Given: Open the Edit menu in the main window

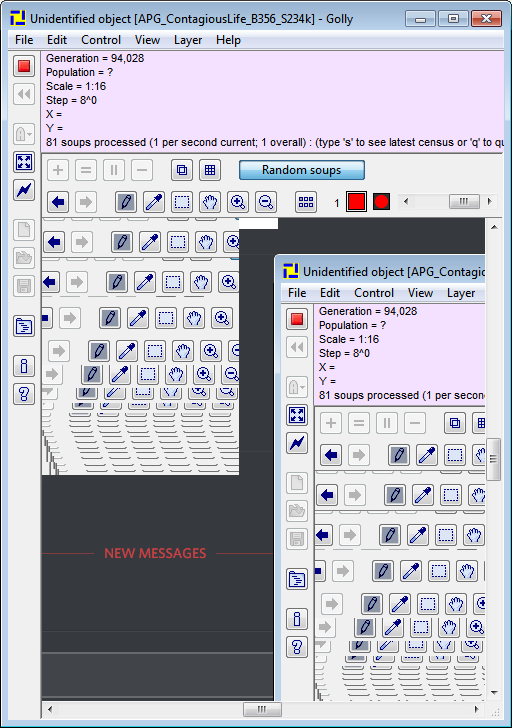Looking at the screenshot, I should 57,40.
